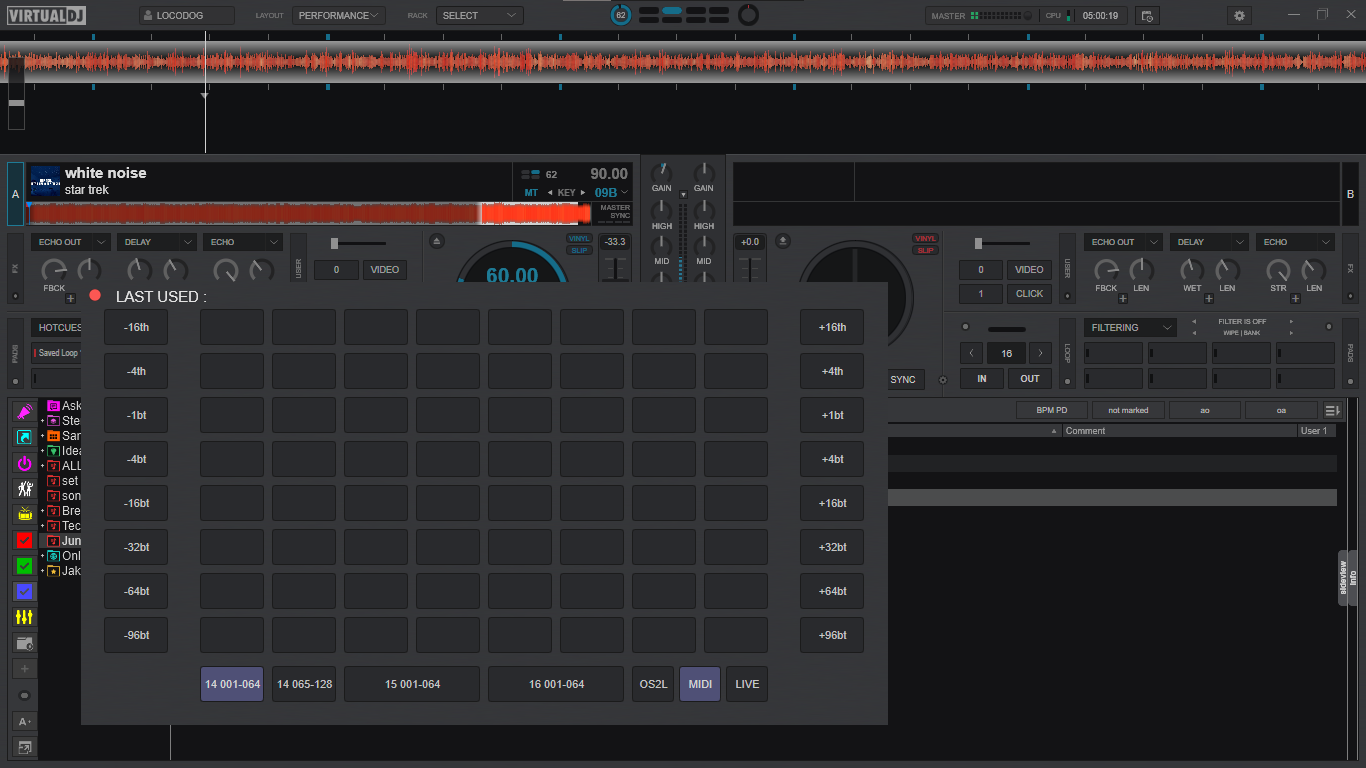This screenshot has width=1366, height=768.
Task: Select the 15 001-064 page tab
Action: click(x=412, y=684)
